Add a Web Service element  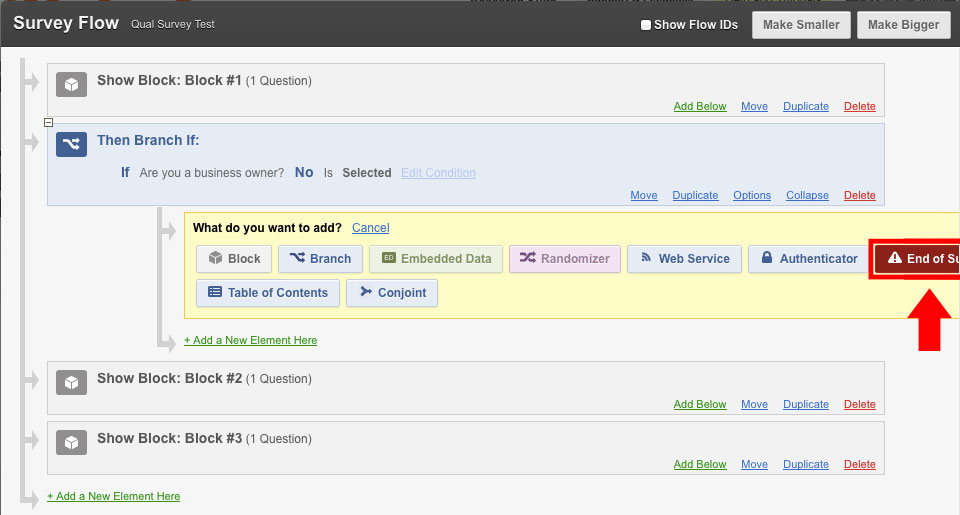[685, 259]
